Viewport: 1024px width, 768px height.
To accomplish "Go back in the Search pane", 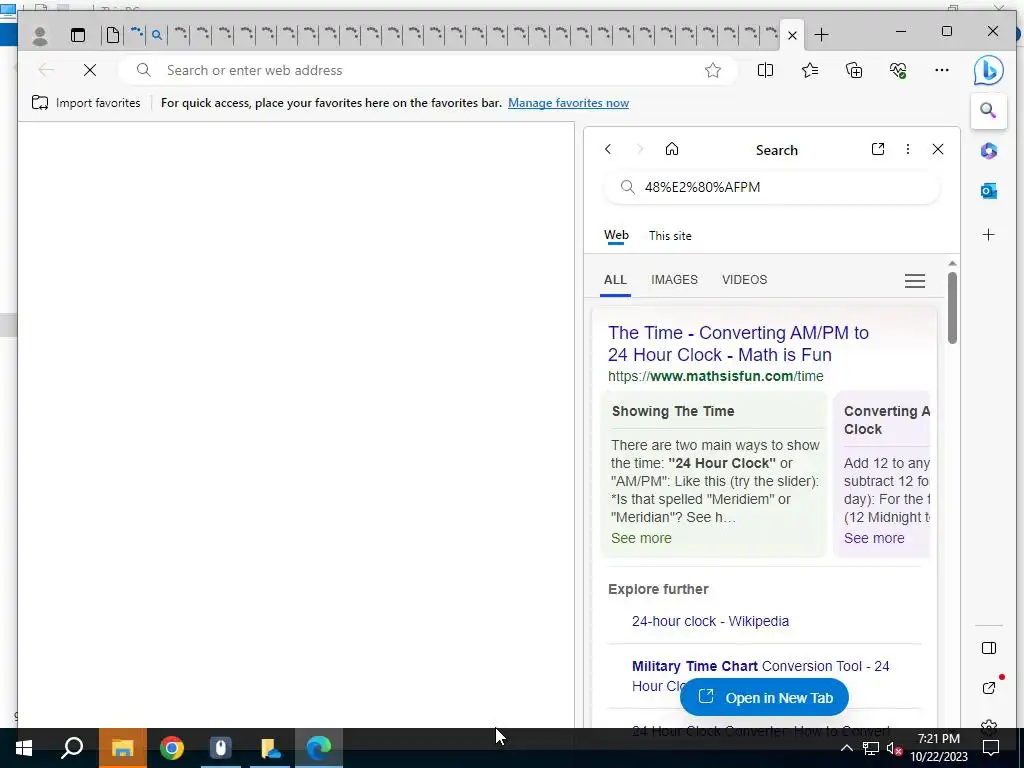I will [x=608, y=149].
